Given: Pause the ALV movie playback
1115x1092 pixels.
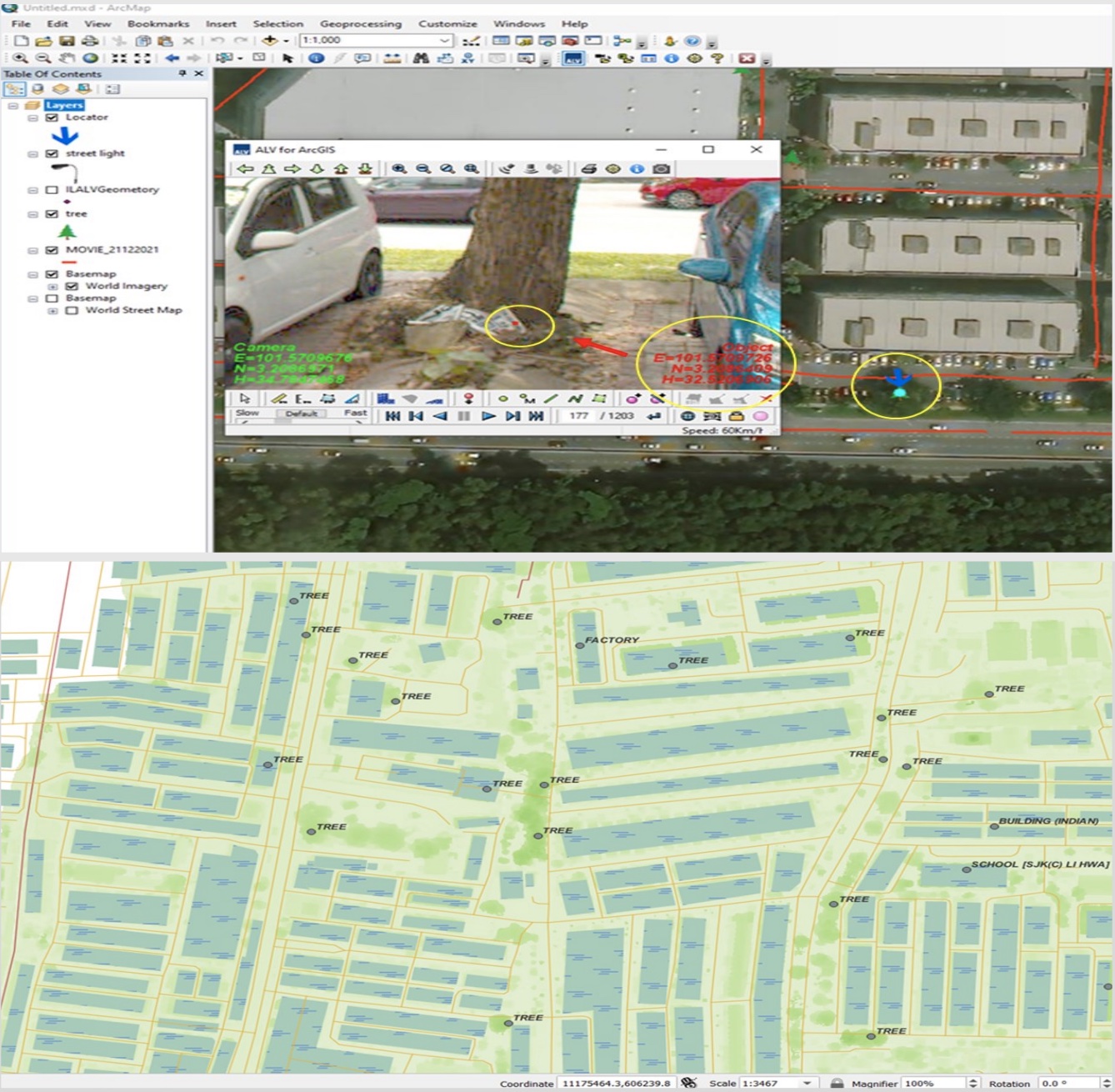Looking at the screenshot, I should coord(464,416).
